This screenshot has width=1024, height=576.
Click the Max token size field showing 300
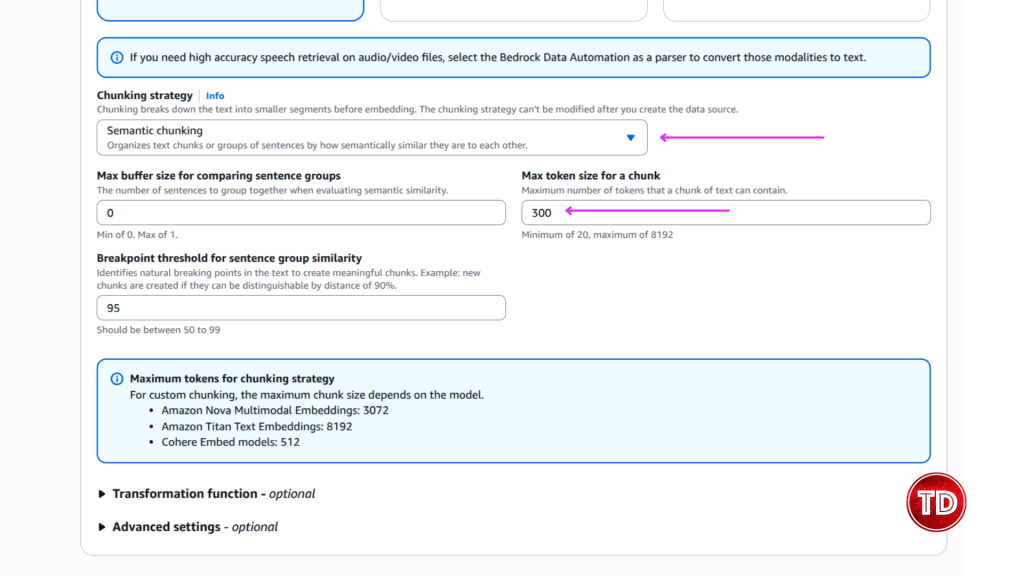point(725,212)
